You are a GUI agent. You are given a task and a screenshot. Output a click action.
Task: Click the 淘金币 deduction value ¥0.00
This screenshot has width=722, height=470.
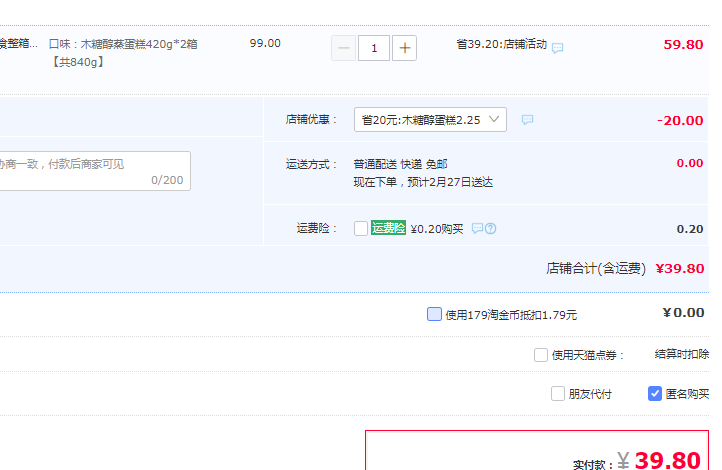[683, 313]
